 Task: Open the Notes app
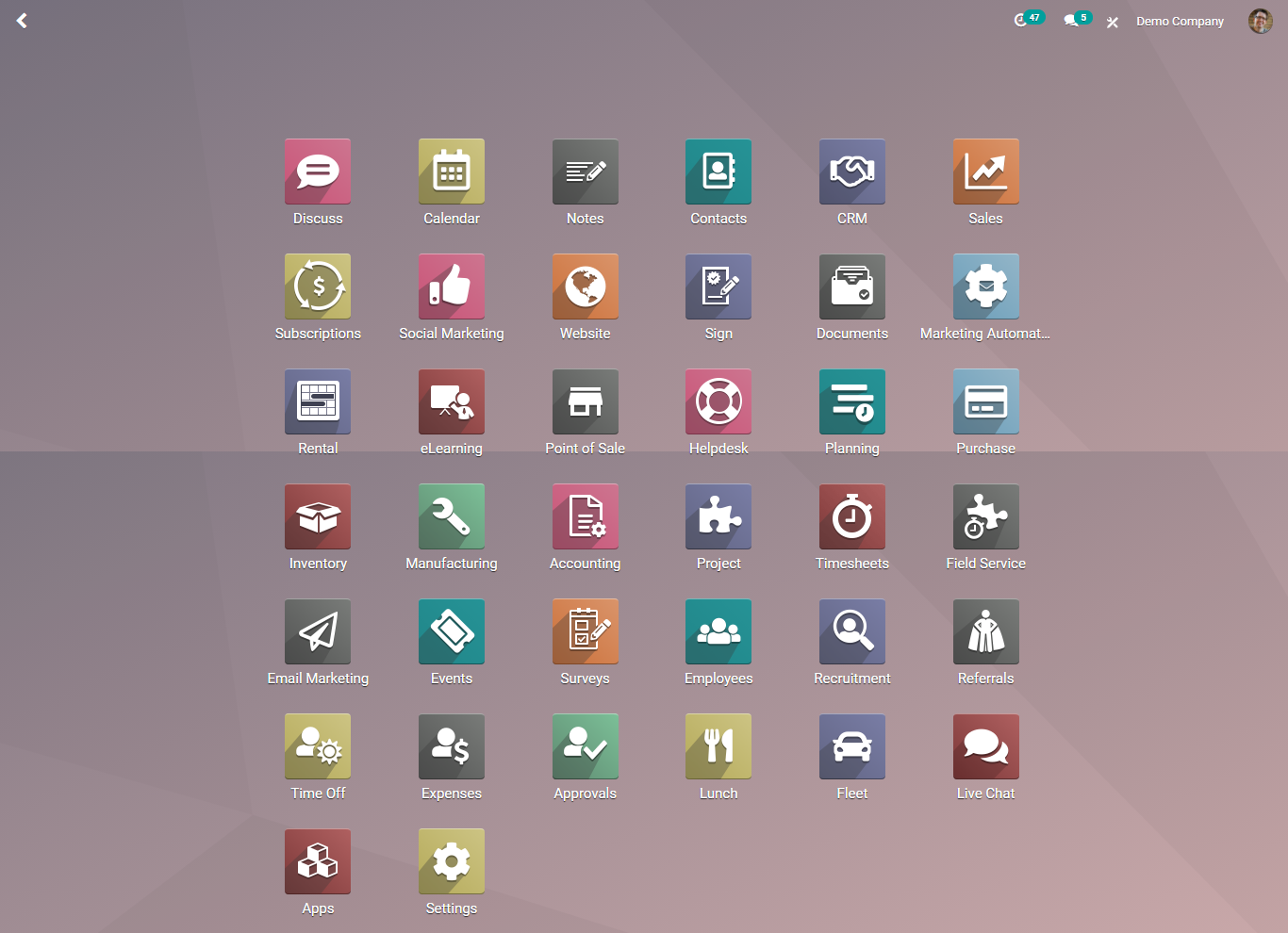click(586, 172)
